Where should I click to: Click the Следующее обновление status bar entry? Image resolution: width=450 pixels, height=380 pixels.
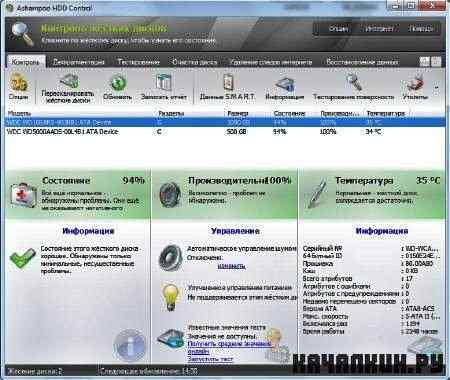click(x=149, y=371)
